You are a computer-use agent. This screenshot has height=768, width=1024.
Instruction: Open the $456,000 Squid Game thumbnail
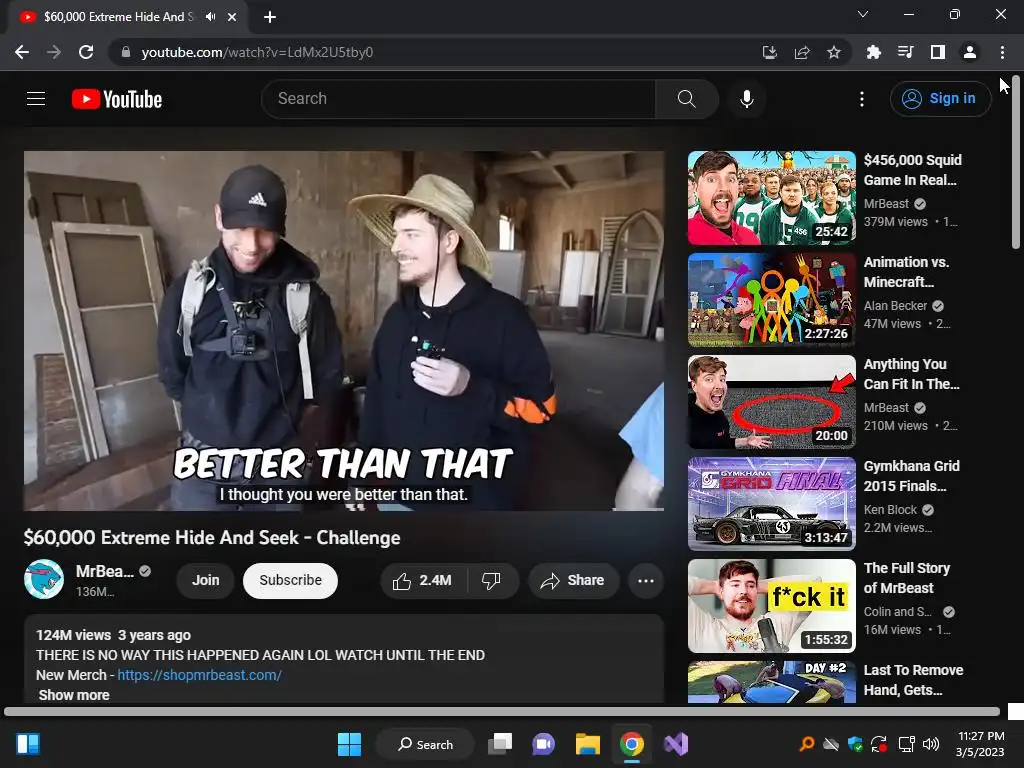pyautogui.click(x=771, y=198)
